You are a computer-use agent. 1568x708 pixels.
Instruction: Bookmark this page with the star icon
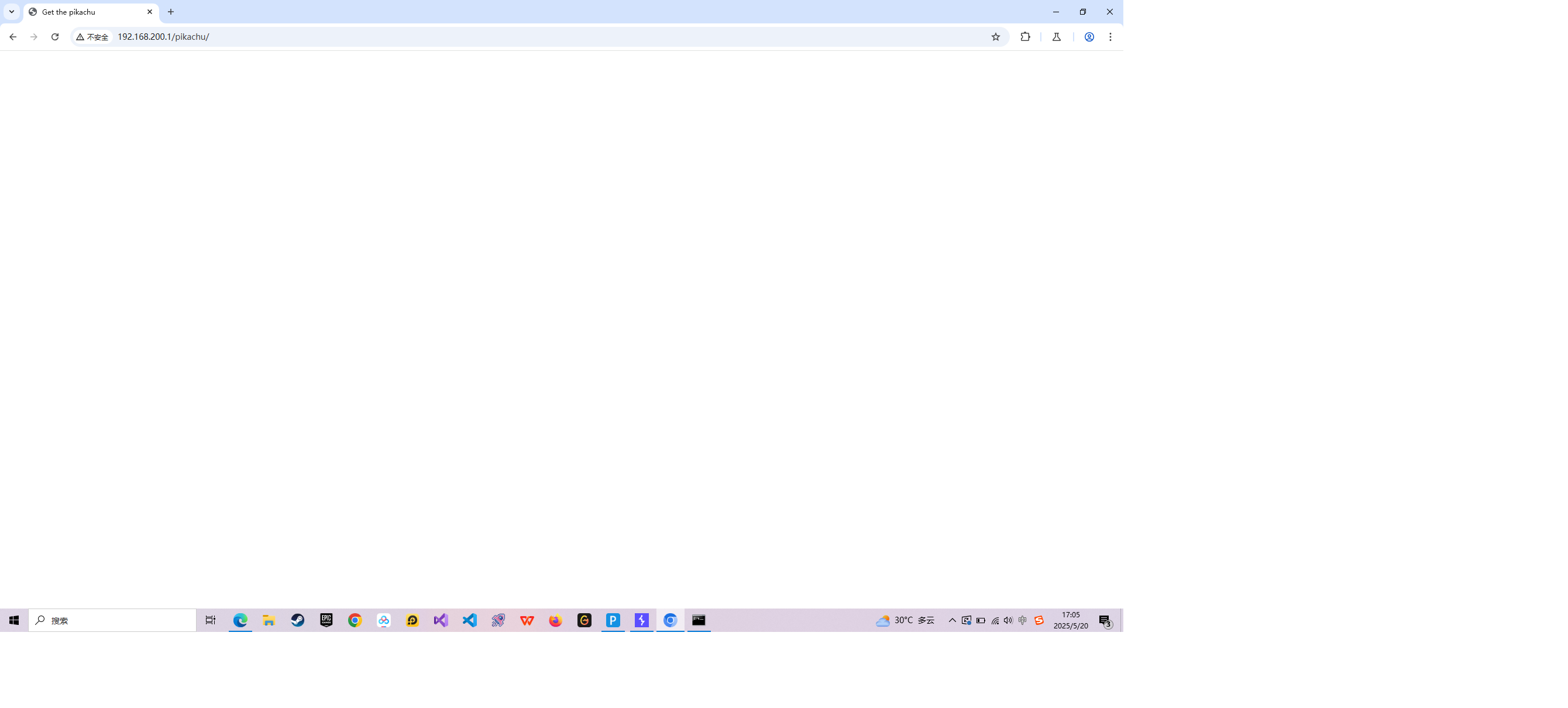coord(995,37)
